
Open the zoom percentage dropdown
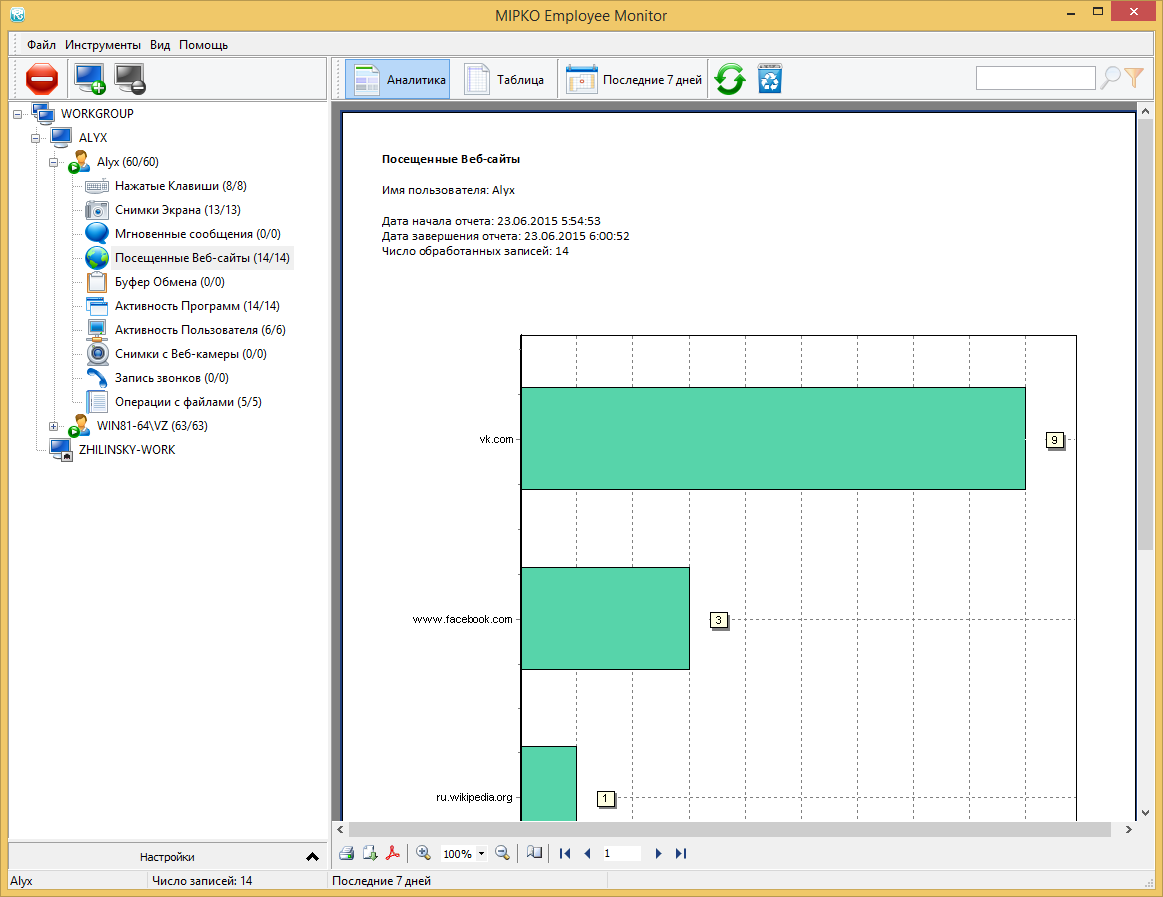[481, 854]
